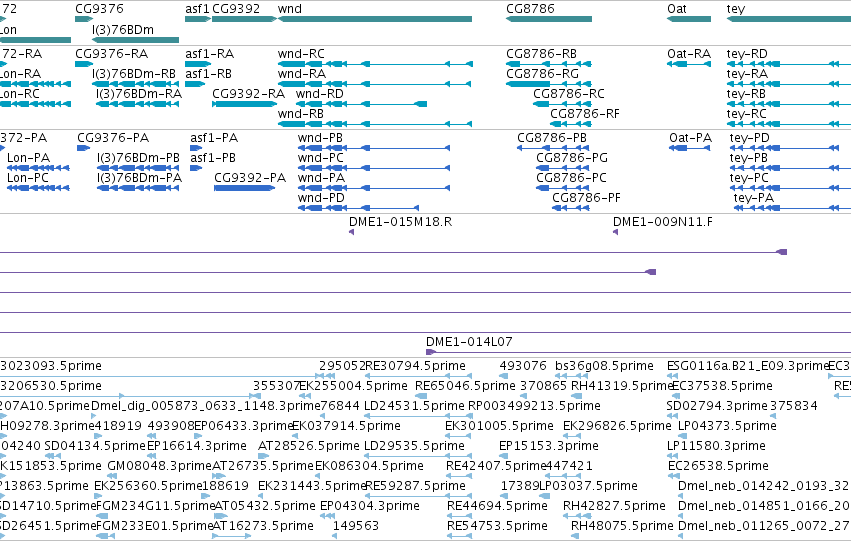Viewport: 851px width, 541px height.
Task: Click the EK255004.5prime EST label
Action: [353, 386]
